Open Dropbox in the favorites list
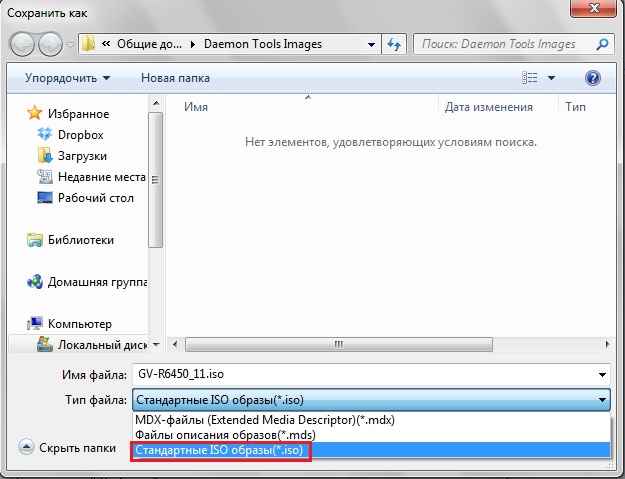 click(x=79, y=135)
